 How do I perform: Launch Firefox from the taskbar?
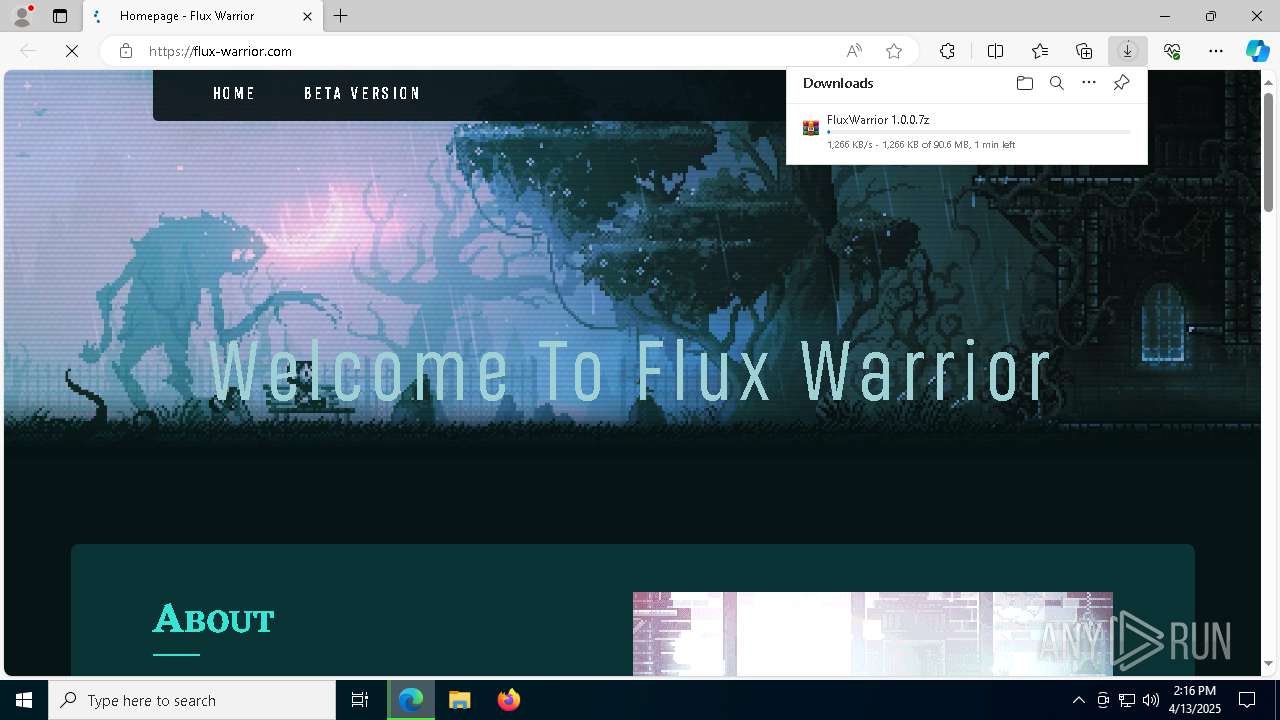(x=509, y=700)
